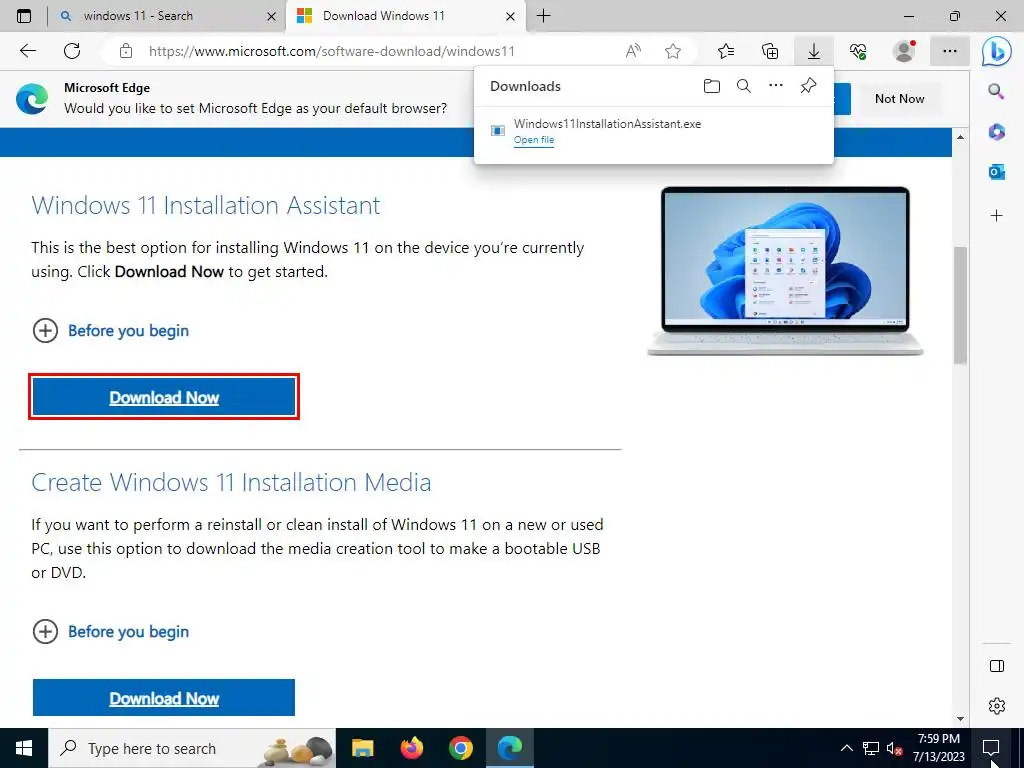Close the Download Windows 11 tab

coord(511,16)
